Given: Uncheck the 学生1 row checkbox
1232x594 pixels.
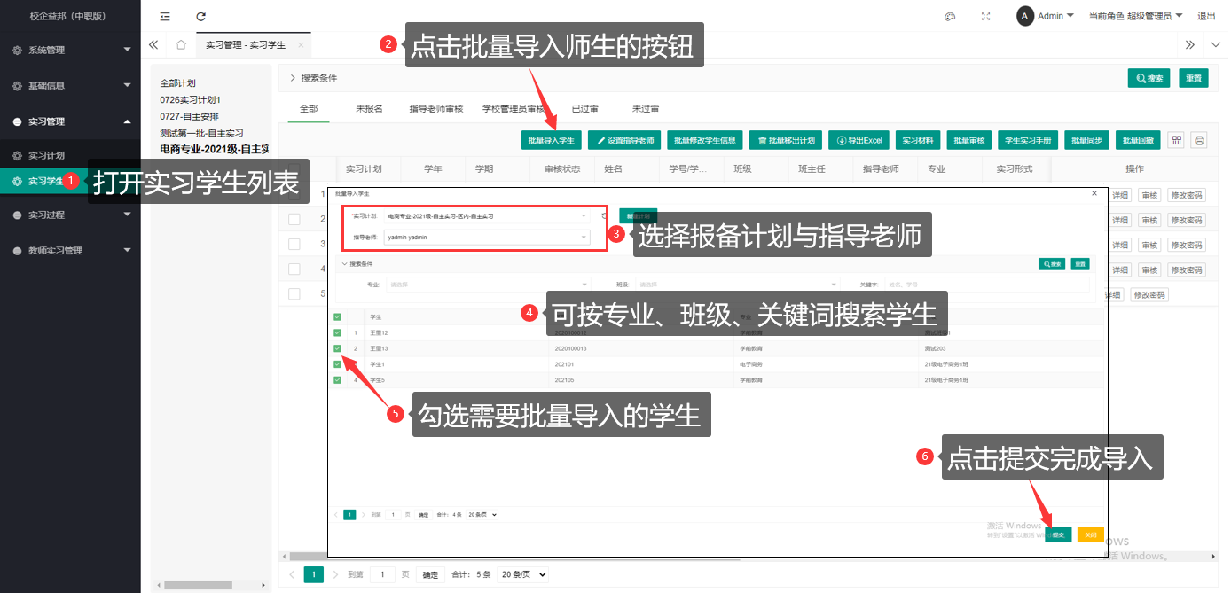Looking at the screenshot, I should (337, 364).
